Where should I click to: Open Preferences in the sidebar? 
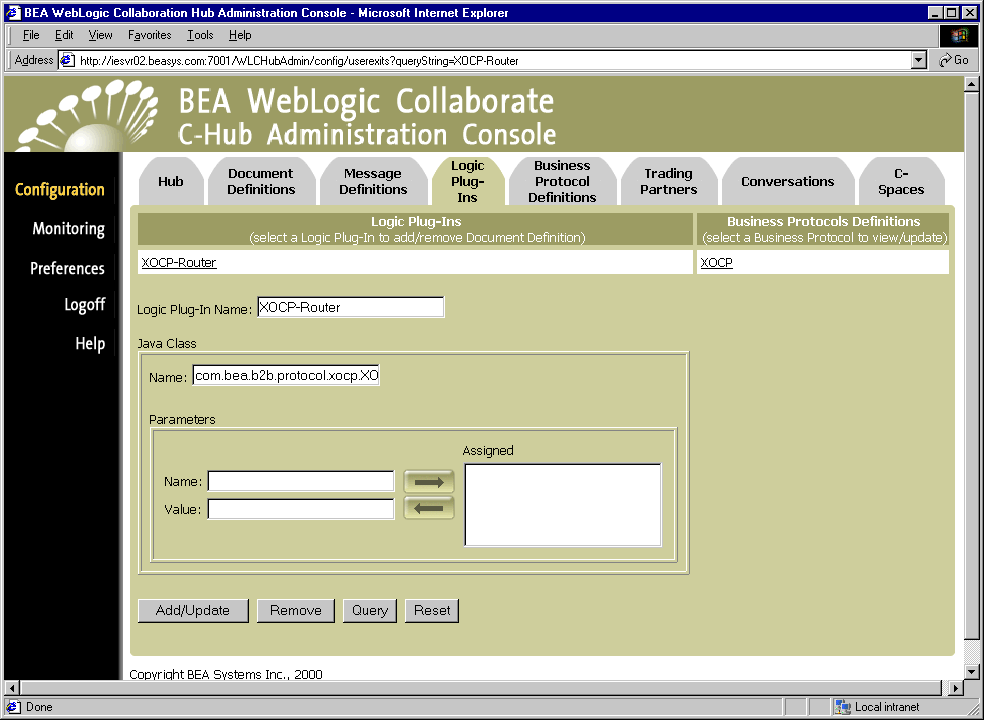(x=67, y=268)
